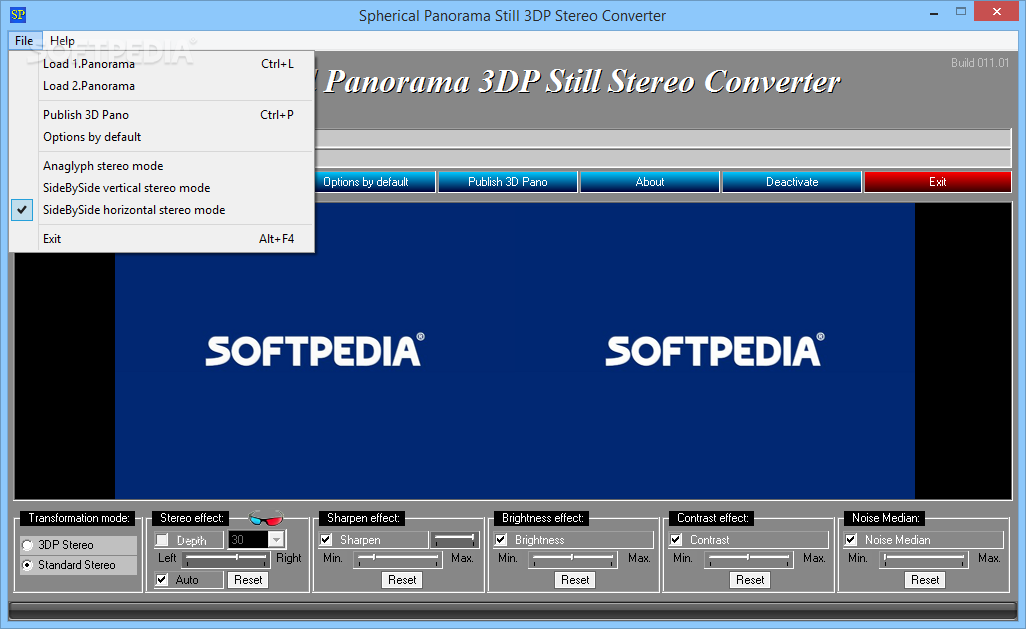Open the Depth value 30 dropdown

coord(277,540)
